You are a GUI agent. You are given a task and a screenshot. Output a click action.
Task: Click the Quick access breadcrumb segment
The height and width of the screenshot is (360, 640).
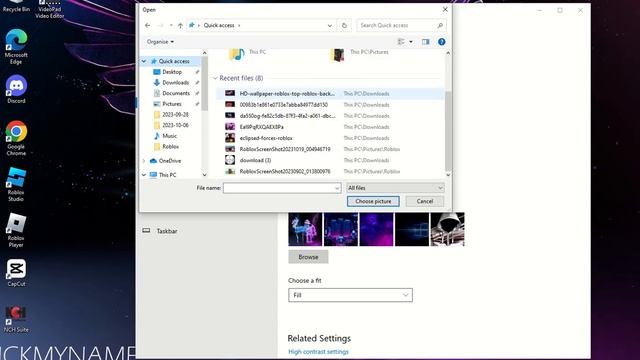point(219,25)
